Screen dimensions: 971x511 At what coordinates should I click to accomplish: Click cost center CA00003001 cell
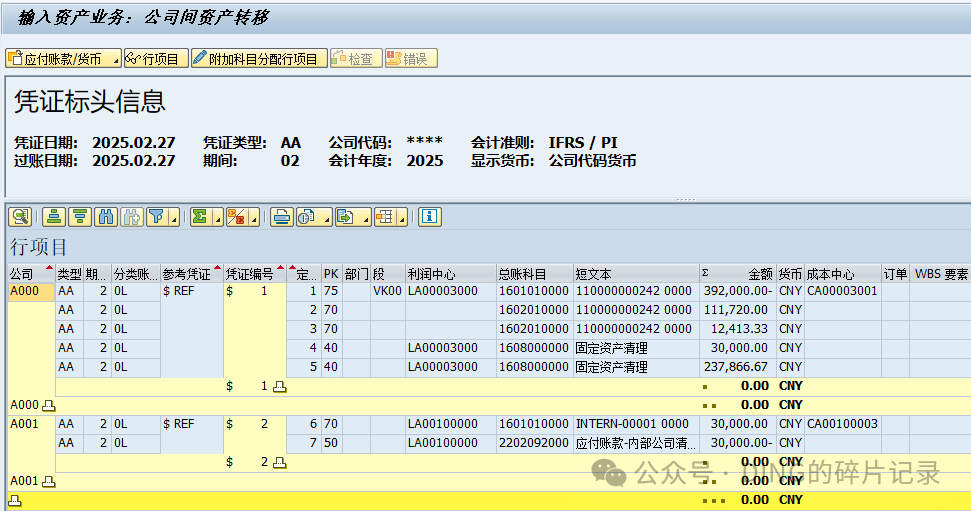(x=843, y=291)
